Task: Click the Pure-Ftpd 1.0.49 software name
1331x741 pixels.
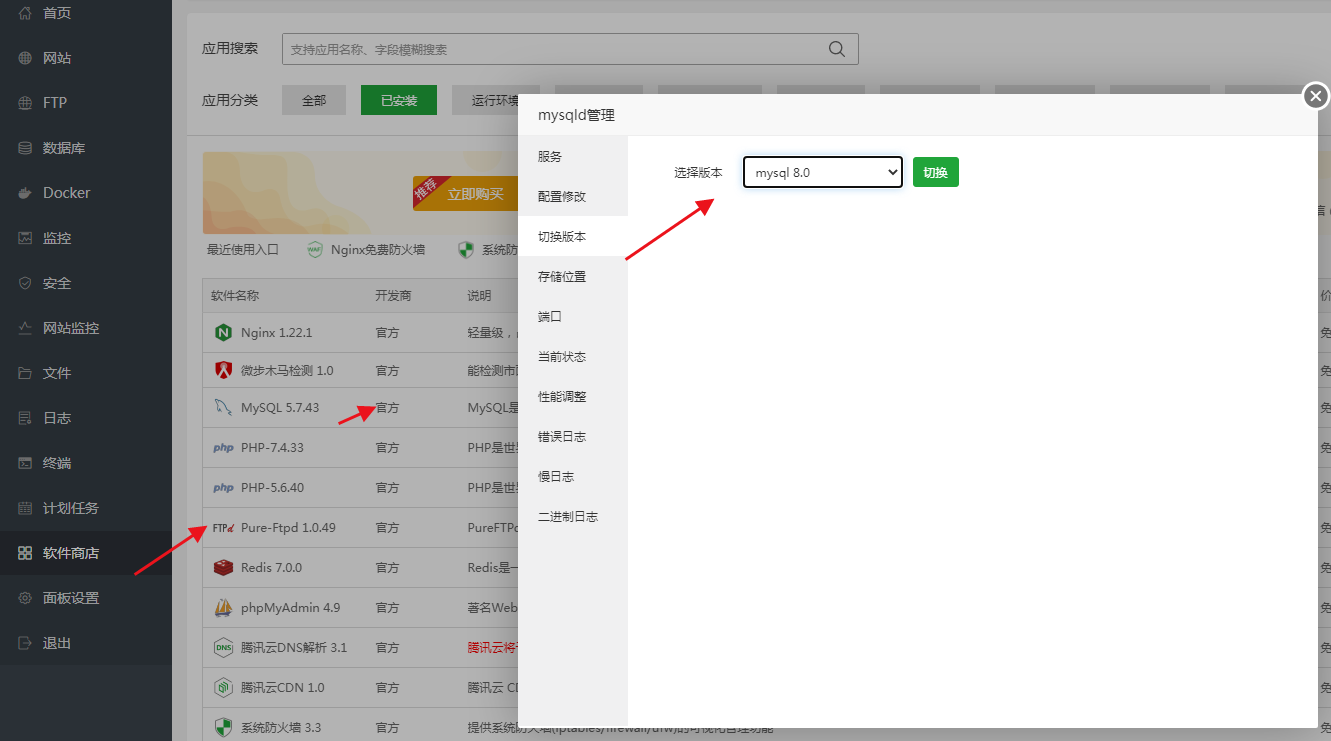Action: pos(288,528)
